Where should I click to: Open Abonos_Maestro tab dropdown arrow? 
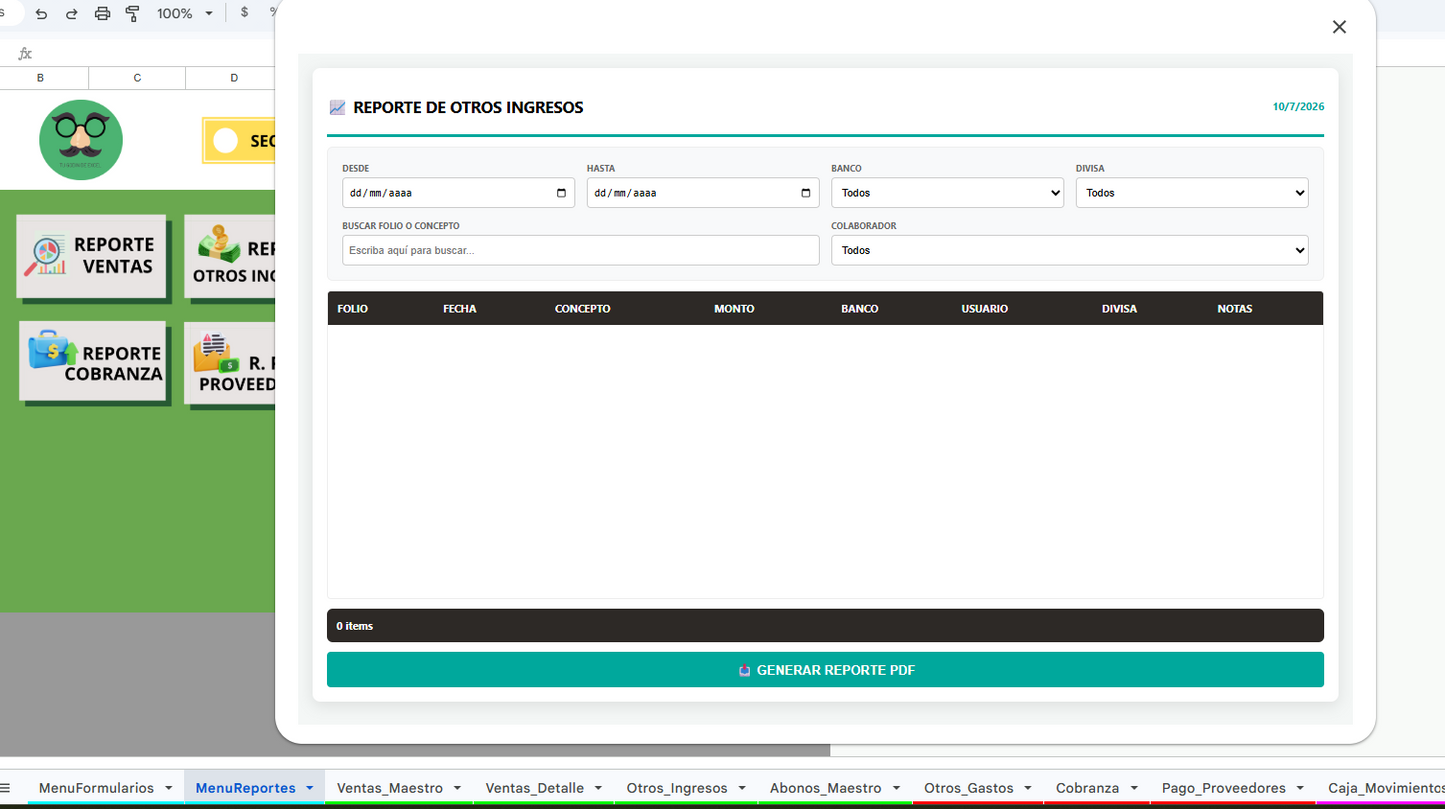coord(896,788)
